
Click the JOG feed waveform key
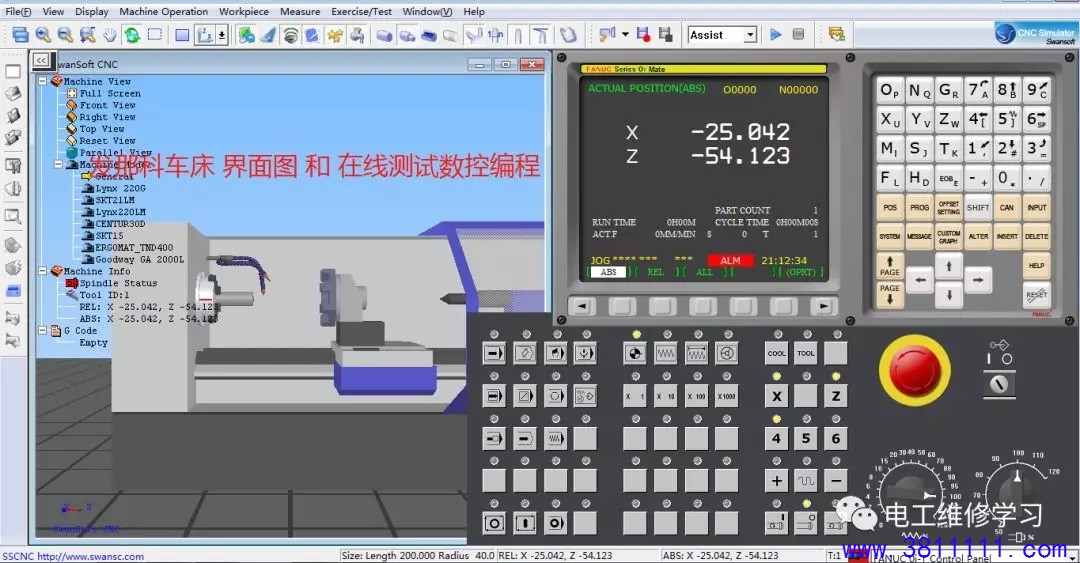[665, 354]
